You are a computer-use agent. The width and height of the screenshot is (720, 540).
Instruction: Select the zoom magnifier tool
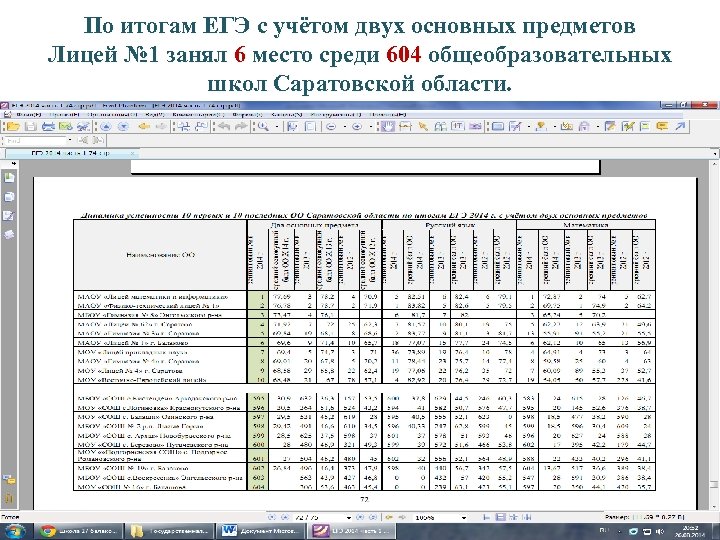[x=263, y=127]
